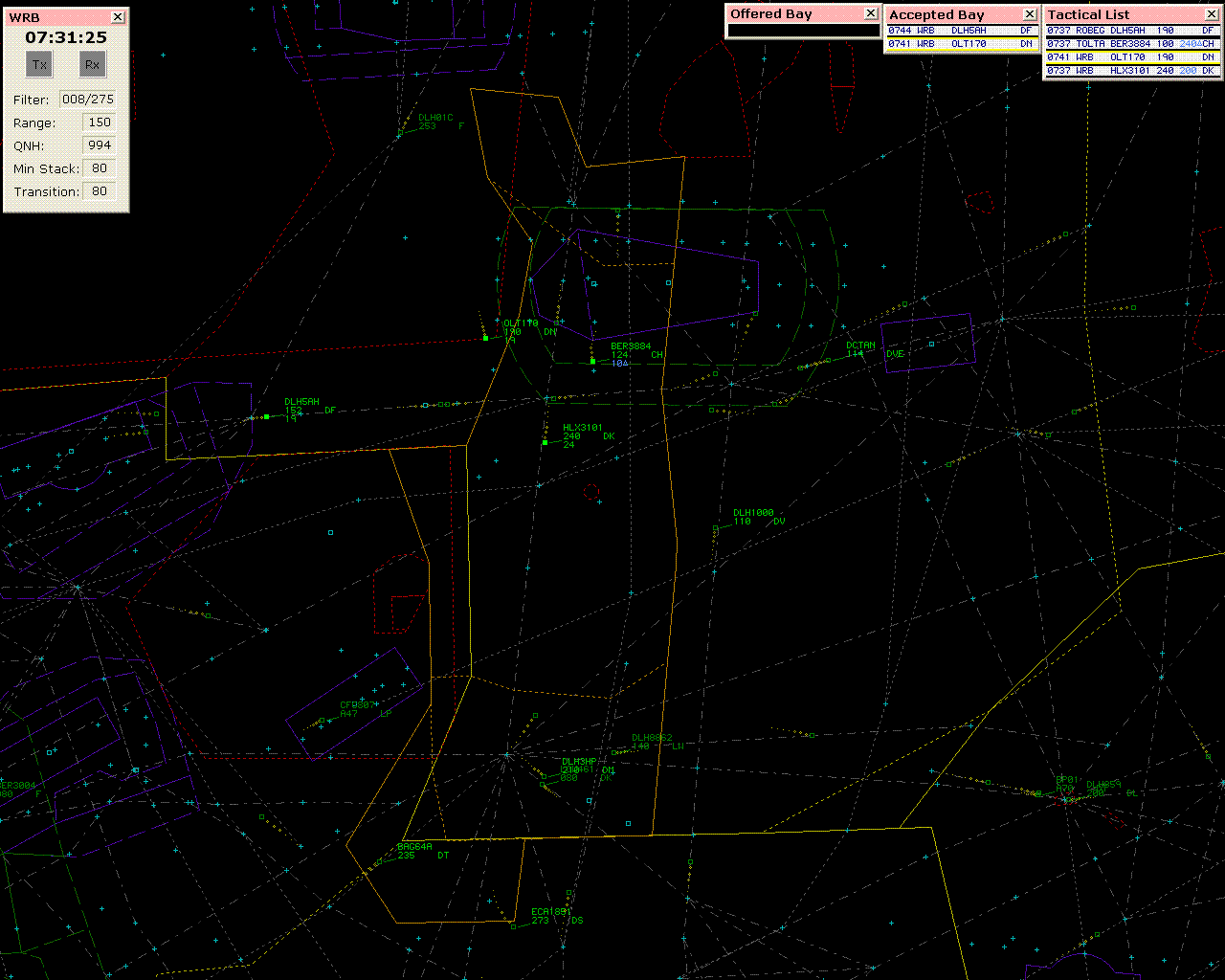Click the empty Offered Bay list field
This screenshot has width=1225, height=980.
point(803,31)
